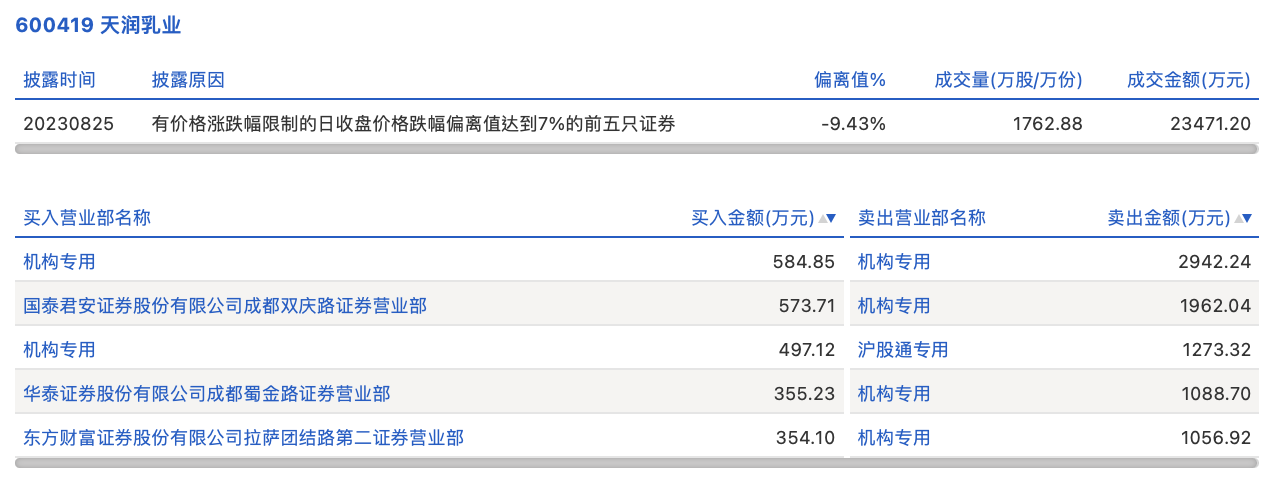Select 东方财富证券拉萨团结路第二证券营业部
Screen dimensions: 1282x488
pyautogui.click(x=244, y=438)
